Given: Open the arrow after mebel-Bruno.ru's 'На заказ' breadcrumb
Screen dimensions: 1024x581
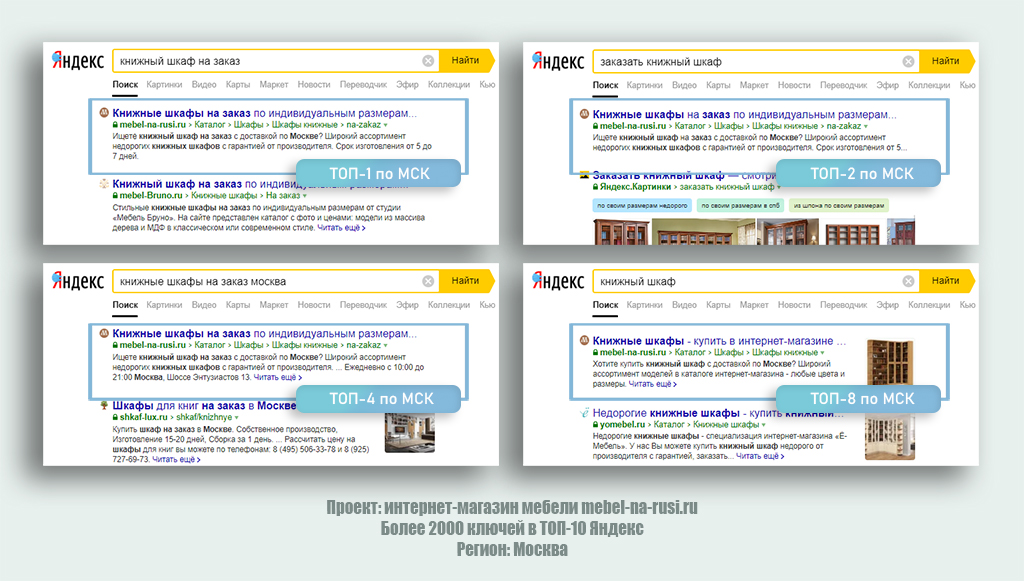Looking at the screenshot, I should pyautogui.click(x=305, y=196).
